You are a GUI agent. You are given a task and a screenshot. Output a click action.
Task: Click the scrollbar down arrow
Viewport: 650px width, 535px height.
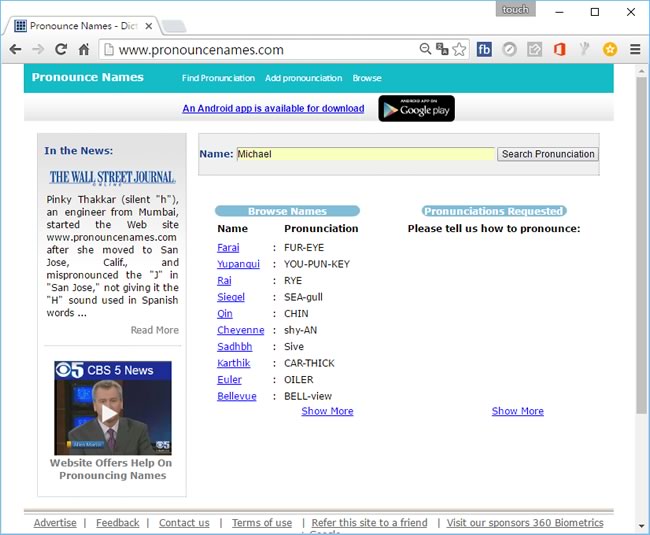[x=641, y=526]
